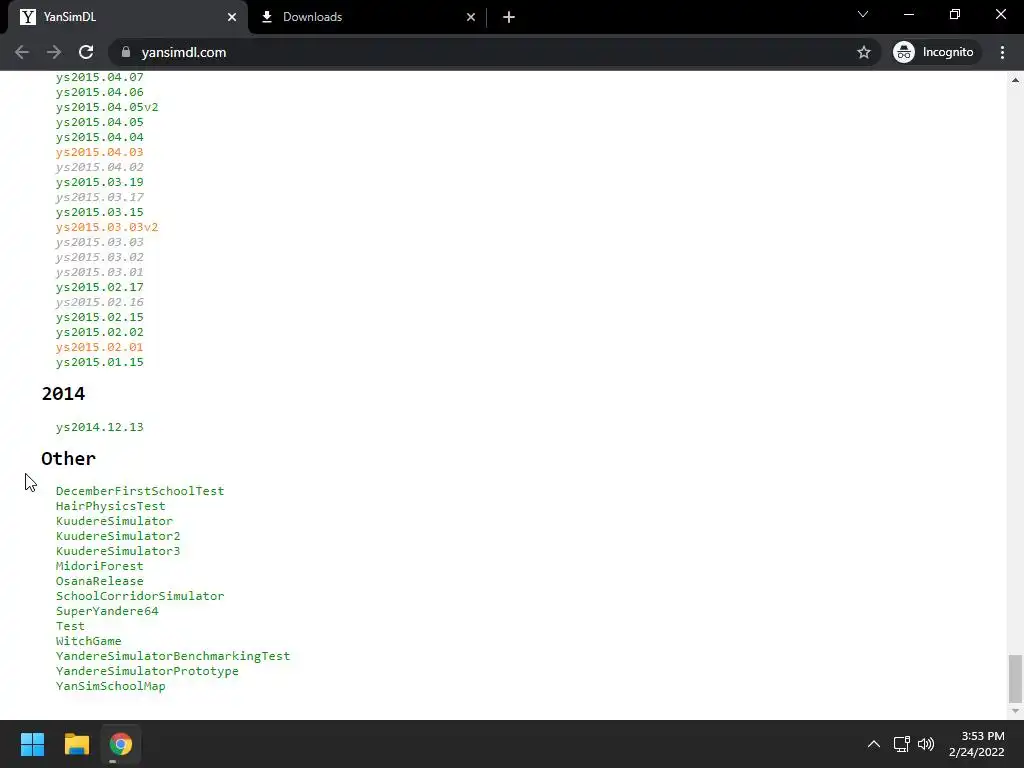Viewport: 1024px width, 768px height.
Task: Switch to the Downloads tab
Action: (368, 17)
